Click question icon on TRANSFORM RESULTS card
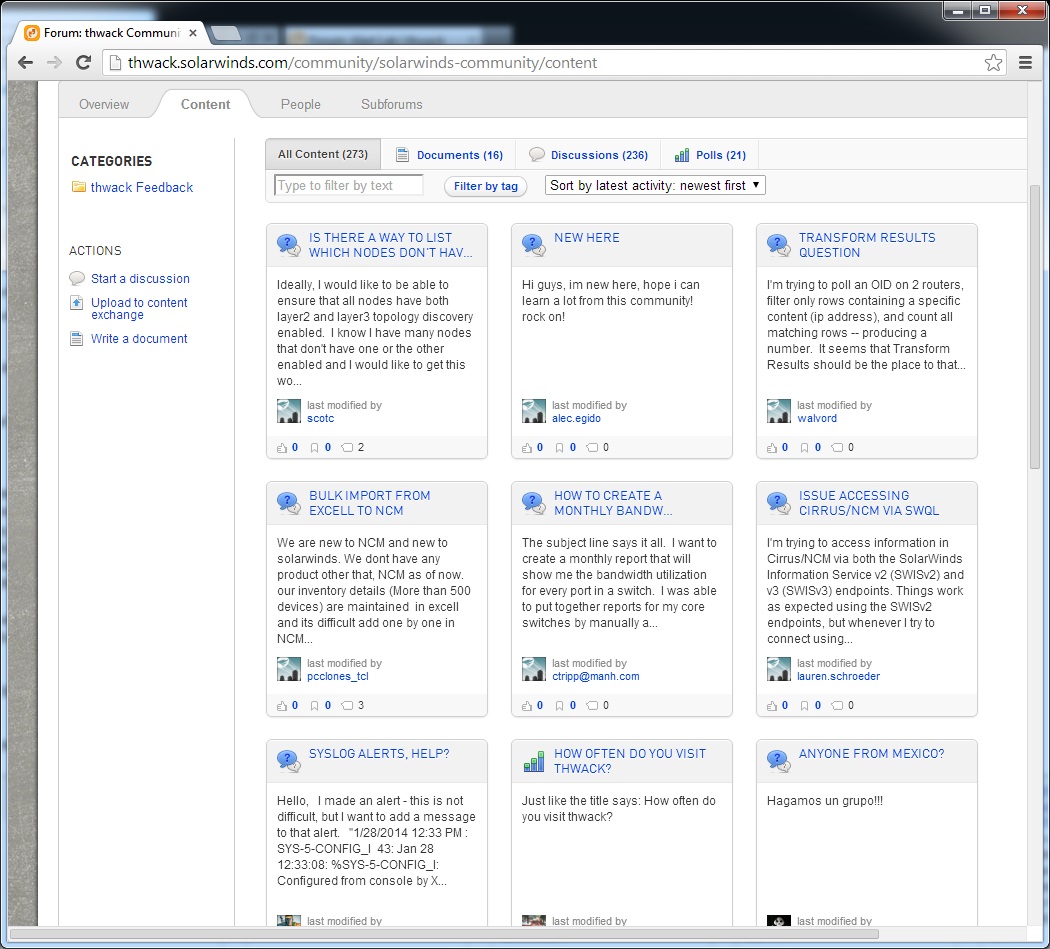 pyautogui.click(x=779, y=245)
